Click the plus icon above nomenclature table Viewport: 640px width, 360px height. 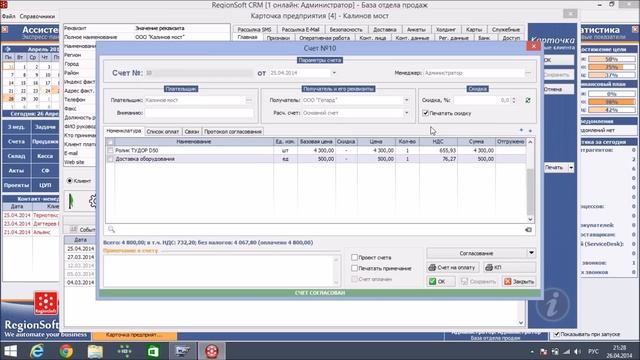pos(521,130)
